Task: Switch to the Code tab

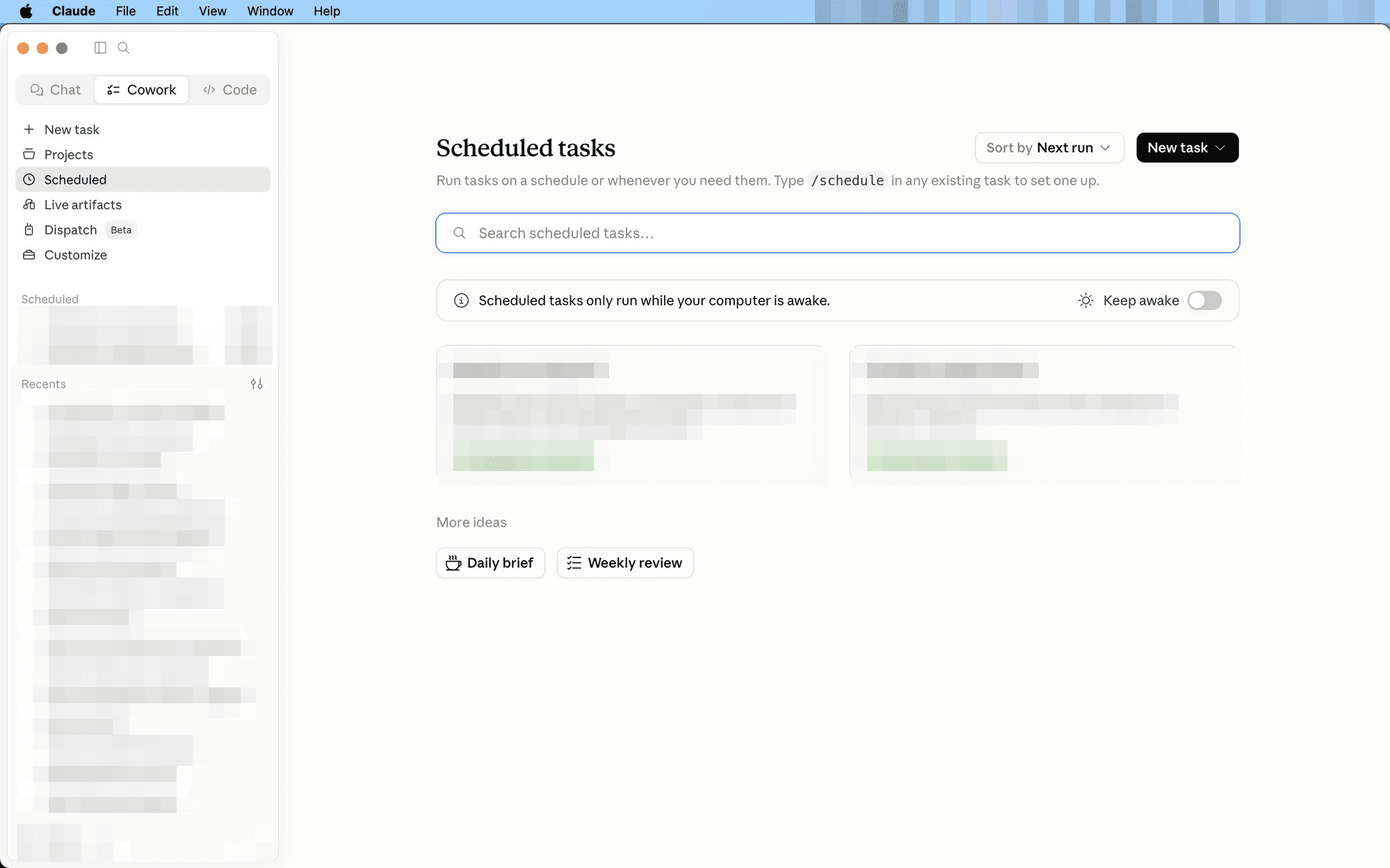Action: click(x=229, y=90)
